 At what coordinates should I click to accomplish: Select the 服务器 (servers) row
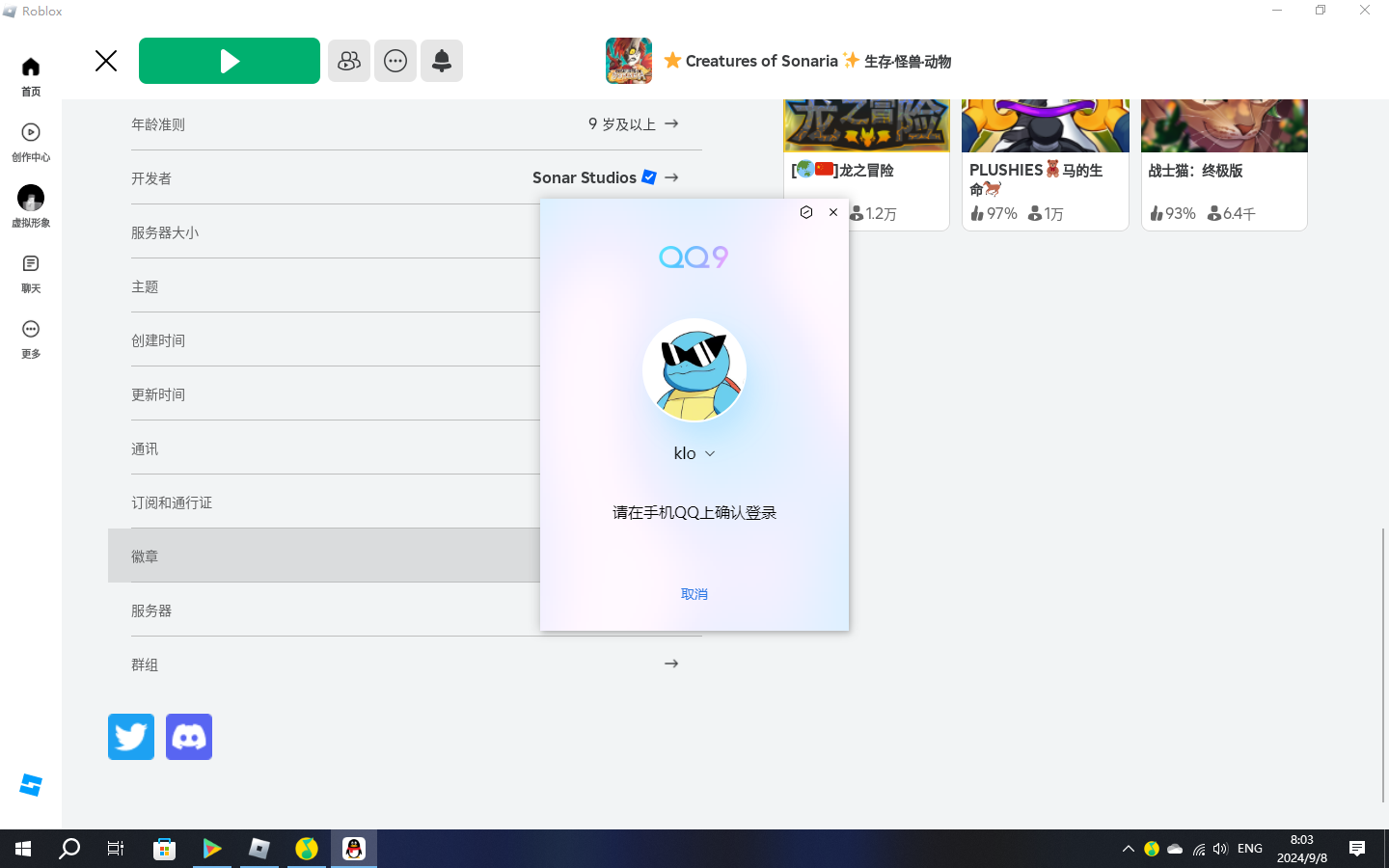tap(336, 610)
